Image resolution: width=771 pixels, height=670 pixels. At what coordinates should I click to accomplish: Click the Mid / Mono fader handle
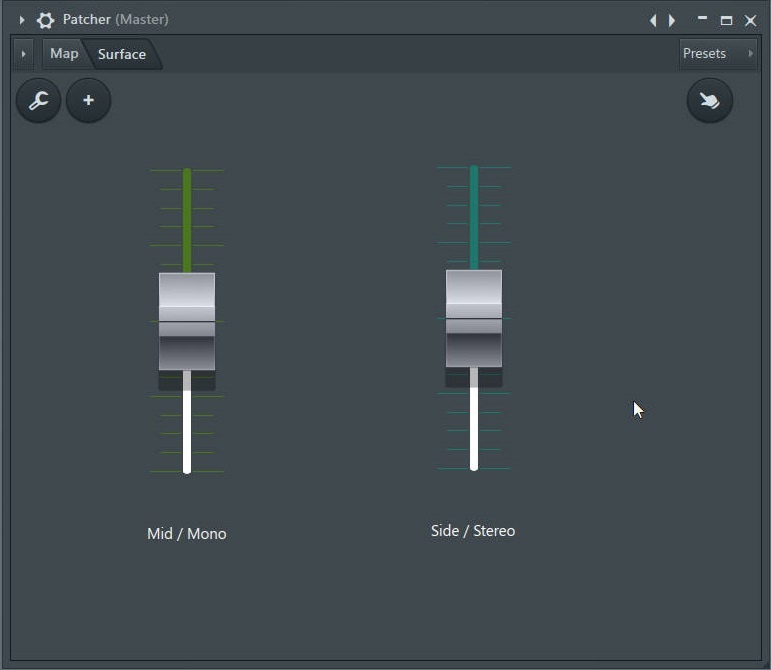coord(187,321)
